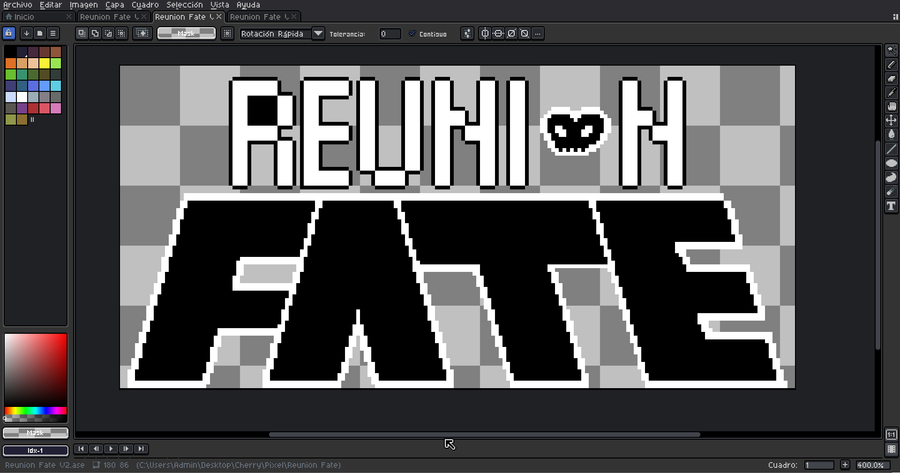Open the Capa menu

tap(115, 5)
